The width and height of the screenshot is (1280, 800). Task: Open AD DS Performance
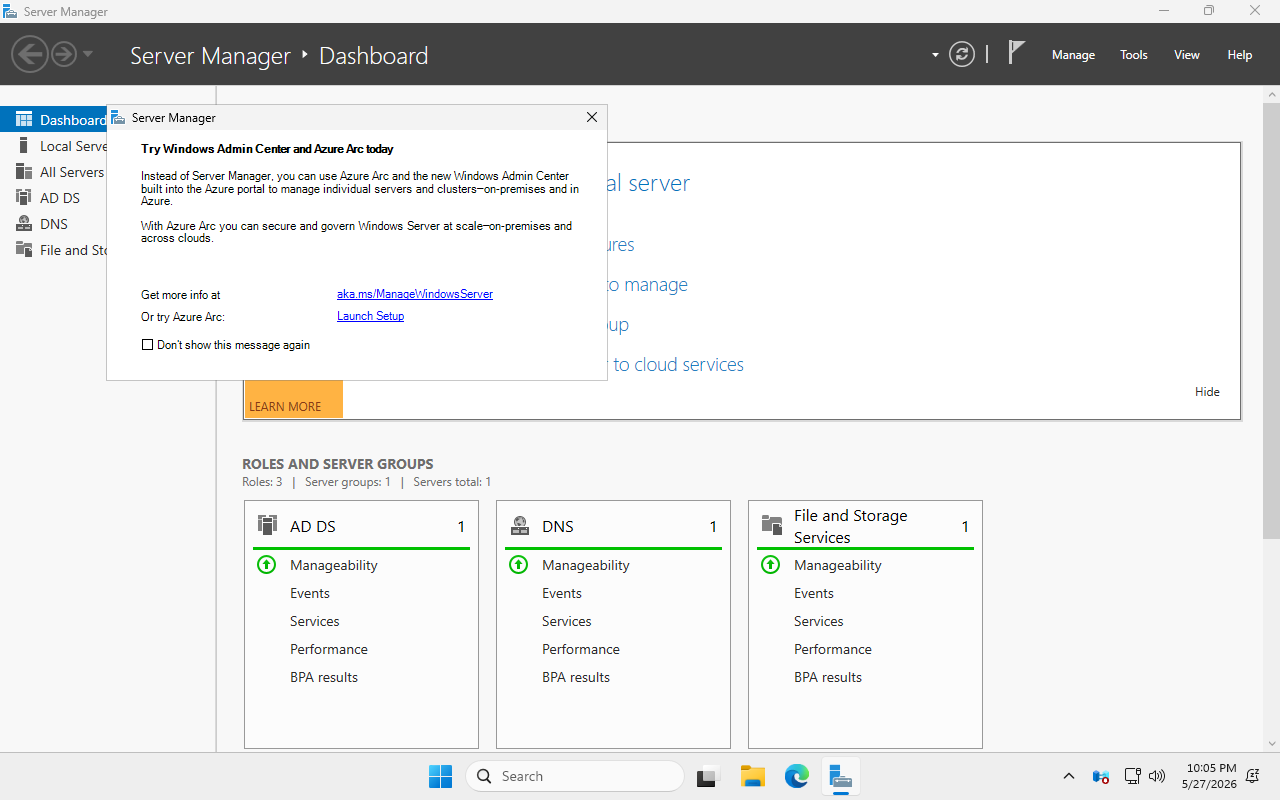329,649
